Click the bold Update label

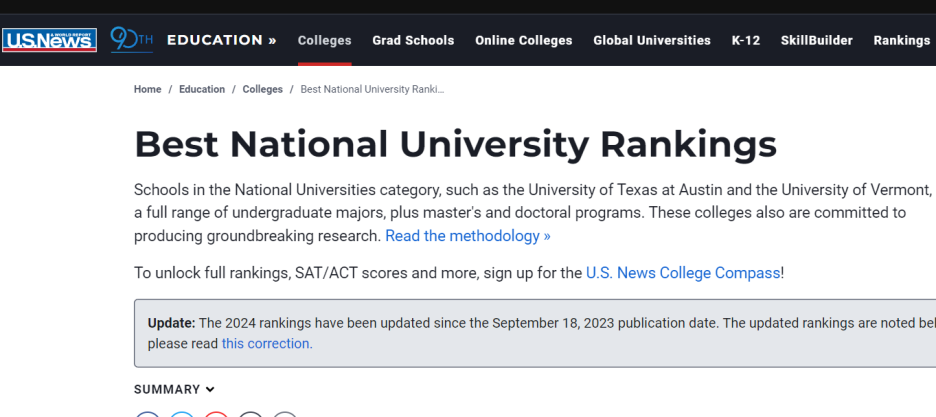point(171,323)
